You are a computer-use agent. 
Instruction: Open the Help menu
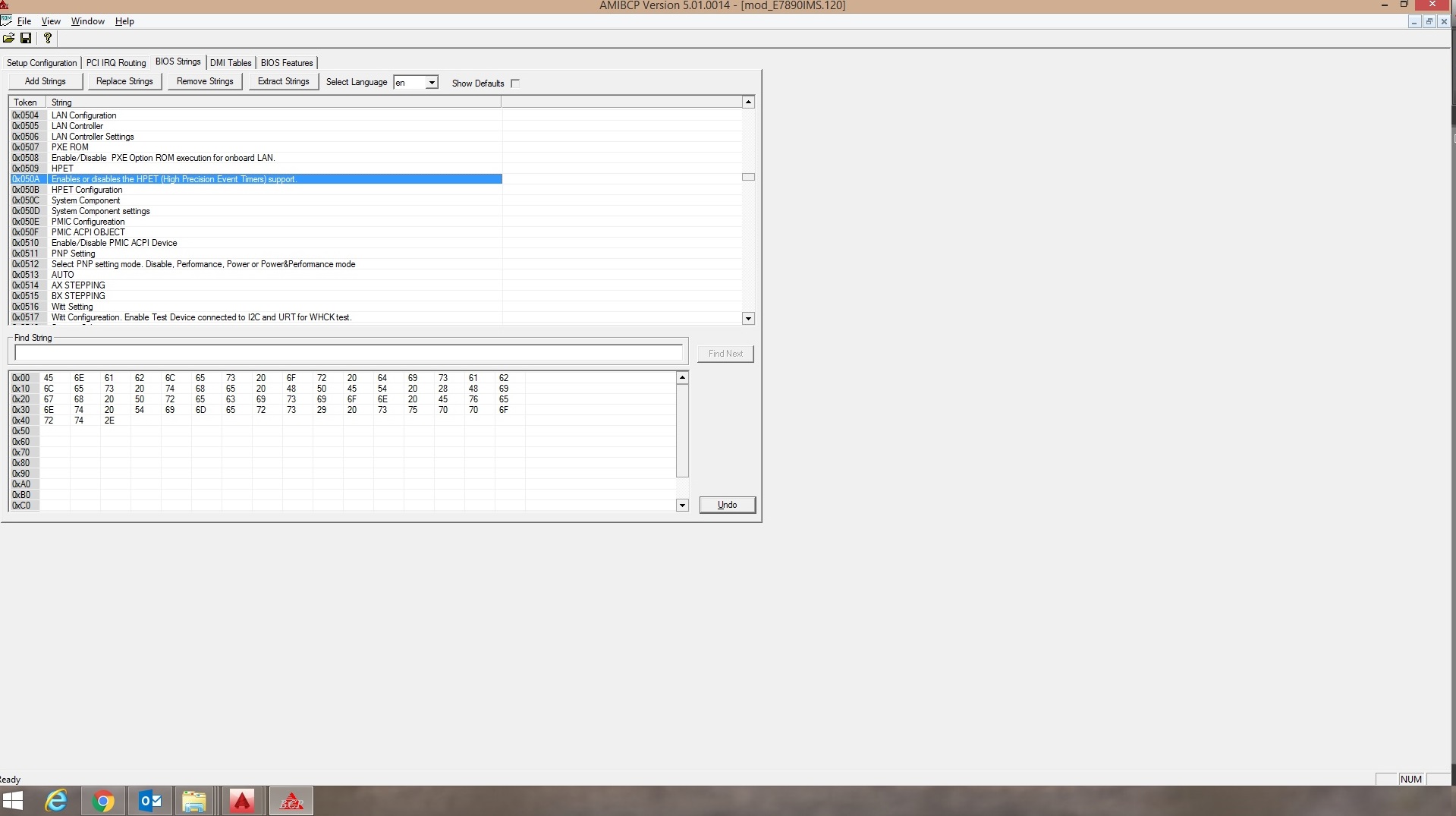click(x=124, y=21)
